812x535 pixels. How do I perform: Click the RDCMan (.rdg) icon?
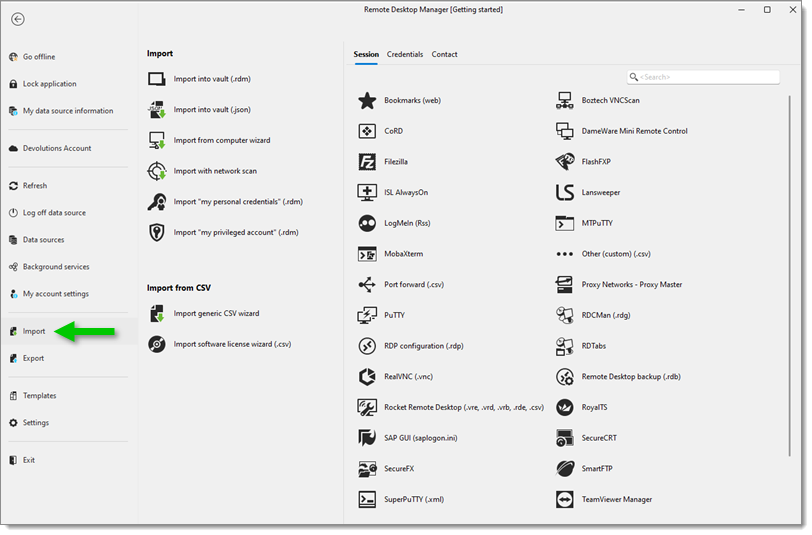564,315
